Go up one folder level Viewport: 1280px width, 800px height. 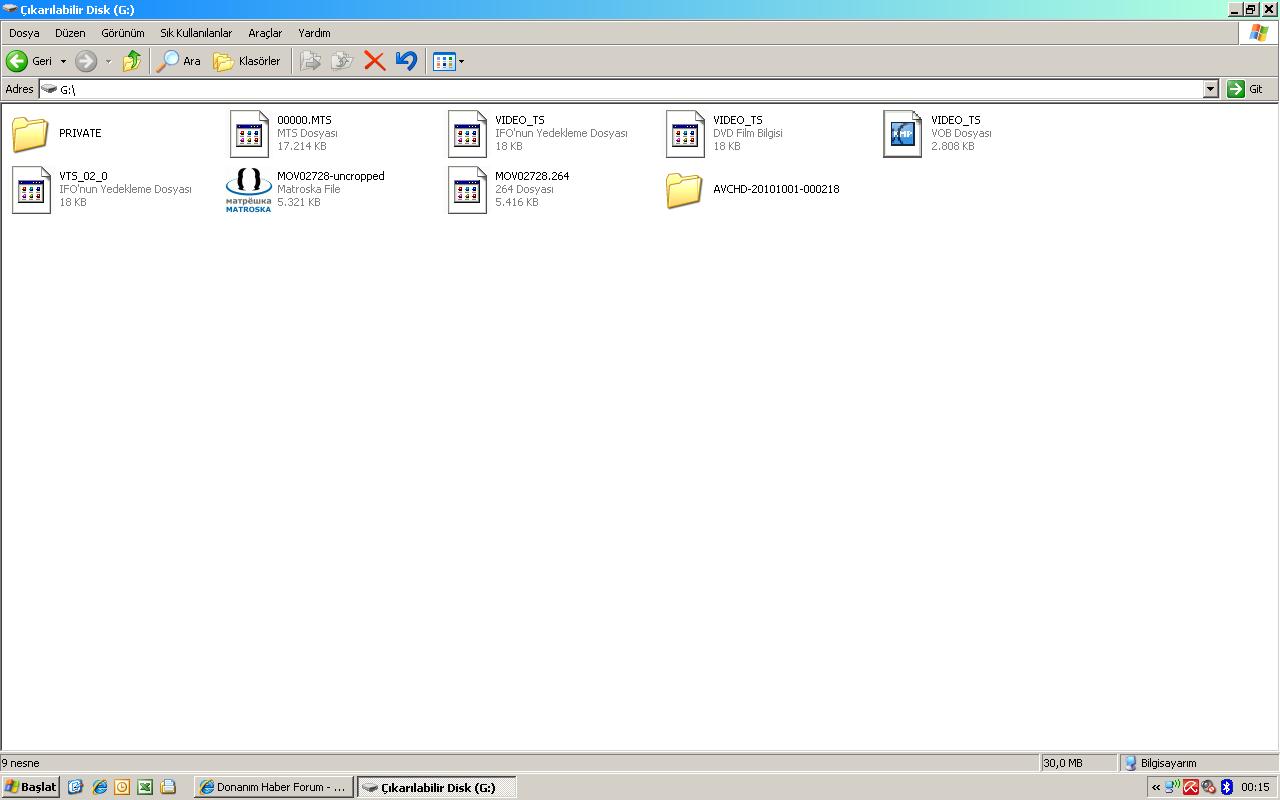click(x=132, y=61)
